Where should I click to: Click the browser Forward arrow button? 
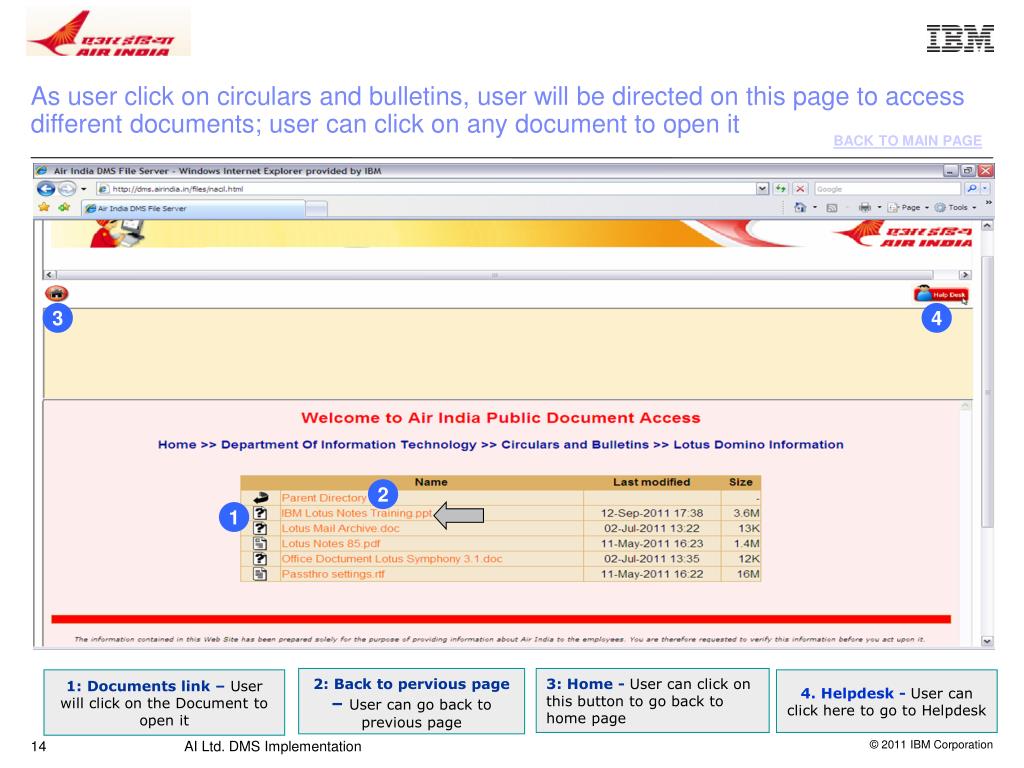67,189
